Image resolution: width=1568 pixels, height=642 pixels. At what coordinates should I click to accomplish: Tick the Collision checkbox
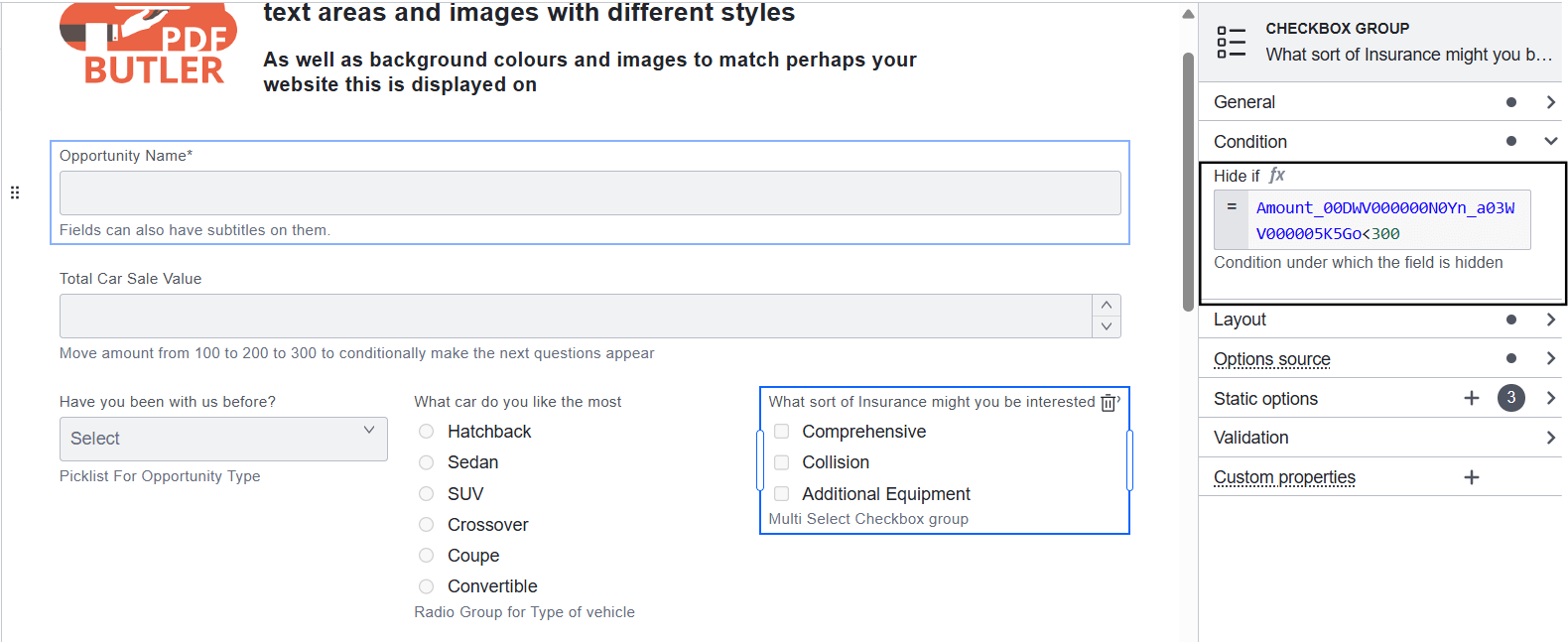[x=782, y=462]
